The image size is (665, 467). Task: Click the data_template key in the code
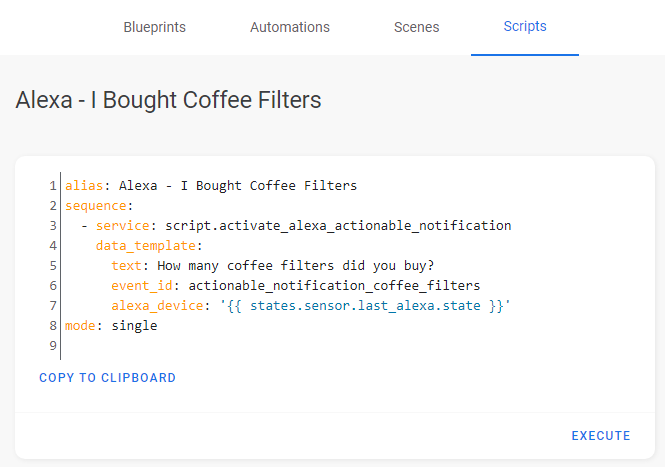(x=145, y=246)
